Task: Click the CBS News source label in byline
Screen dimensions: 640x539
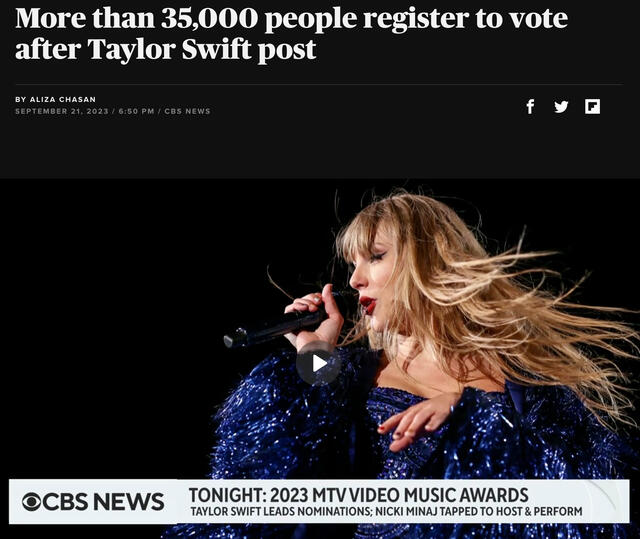Action: point(187,111)
